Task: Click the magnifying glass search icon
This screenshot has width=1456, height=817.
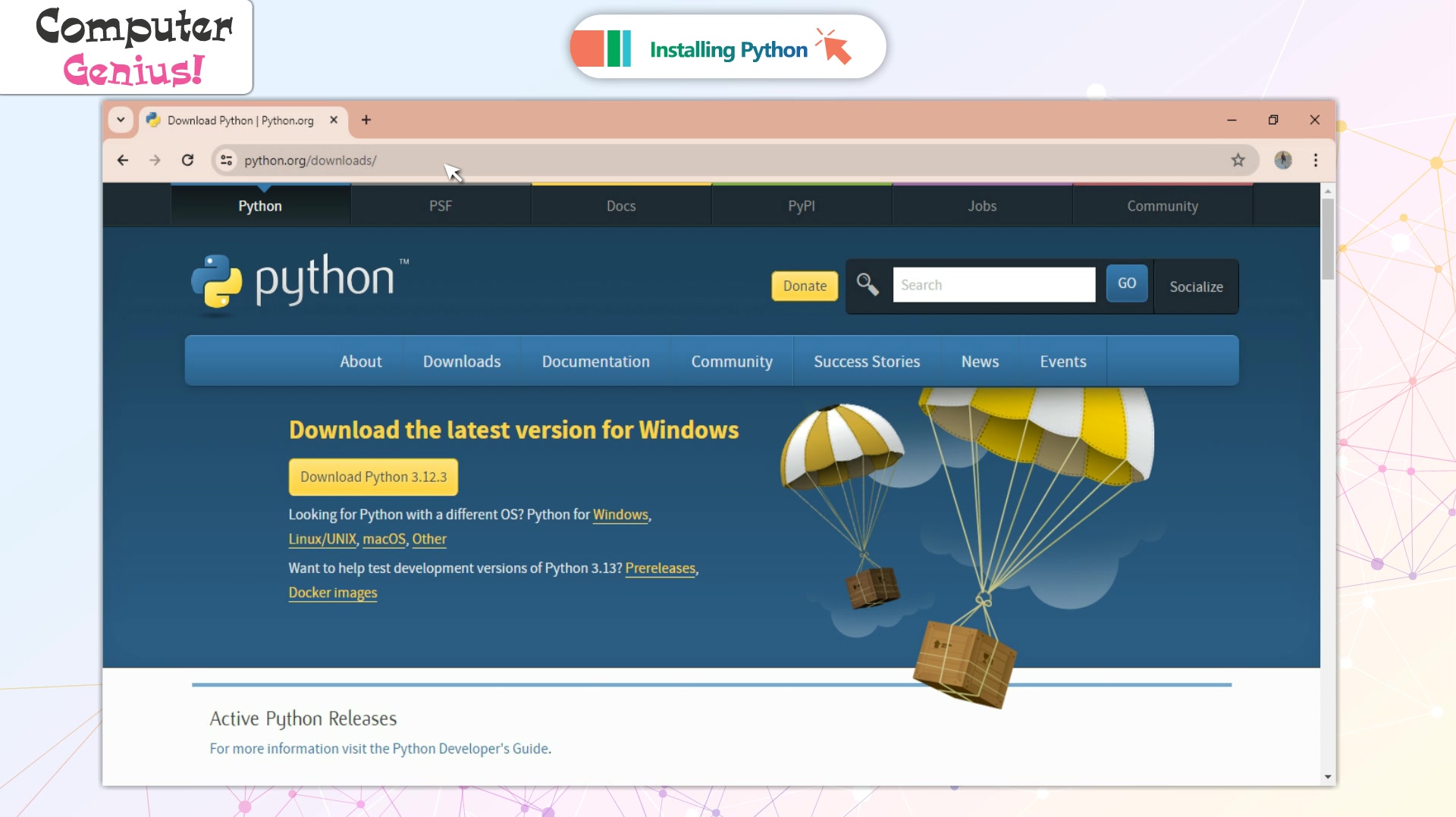Action: coord(868,285)
